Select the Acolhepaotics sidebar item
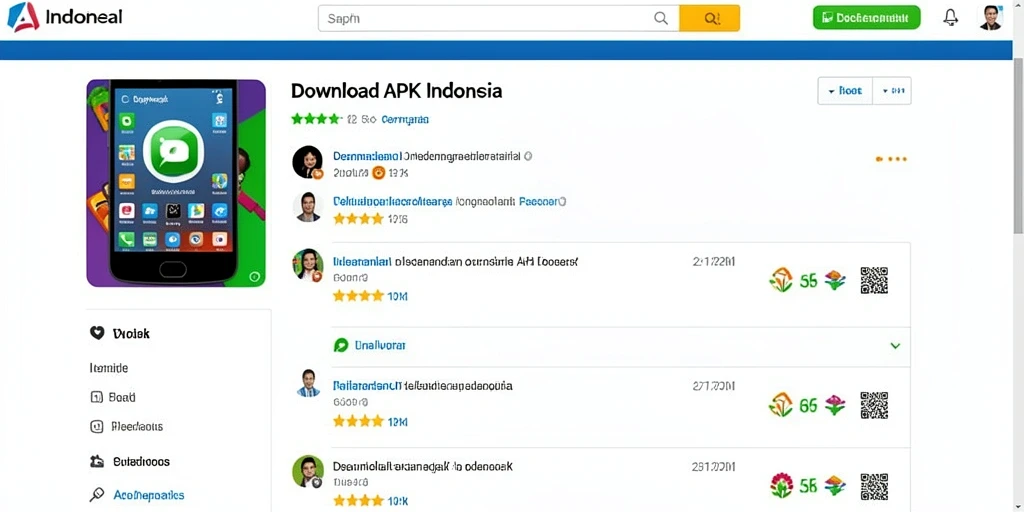 [x=137, y=495]
